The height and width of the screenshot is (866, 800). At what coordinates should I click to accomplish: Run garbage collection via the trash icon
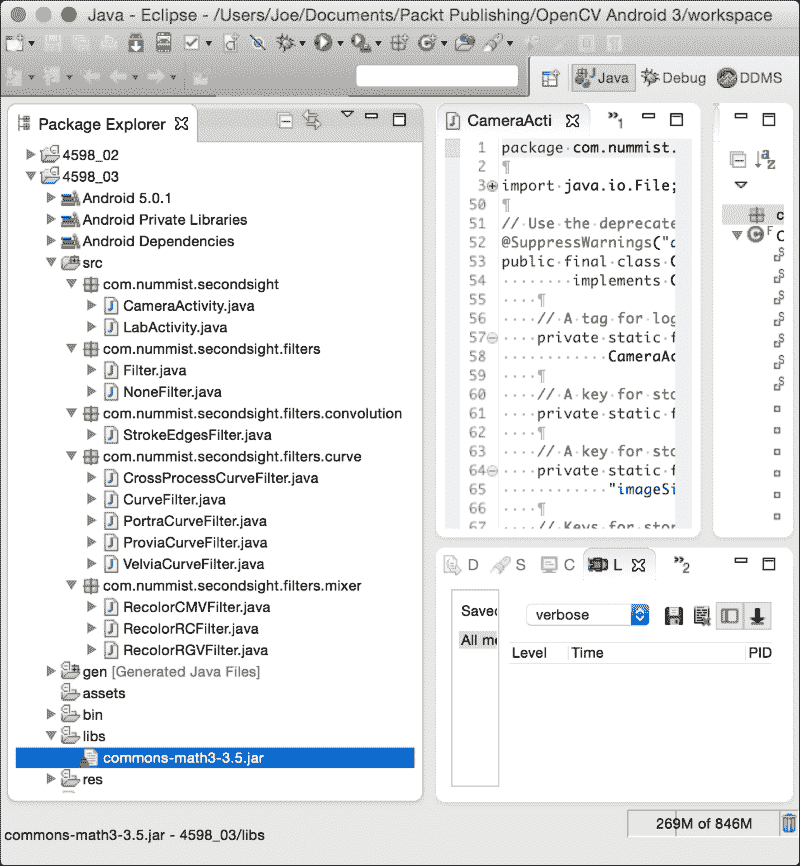tap(789, 822)
